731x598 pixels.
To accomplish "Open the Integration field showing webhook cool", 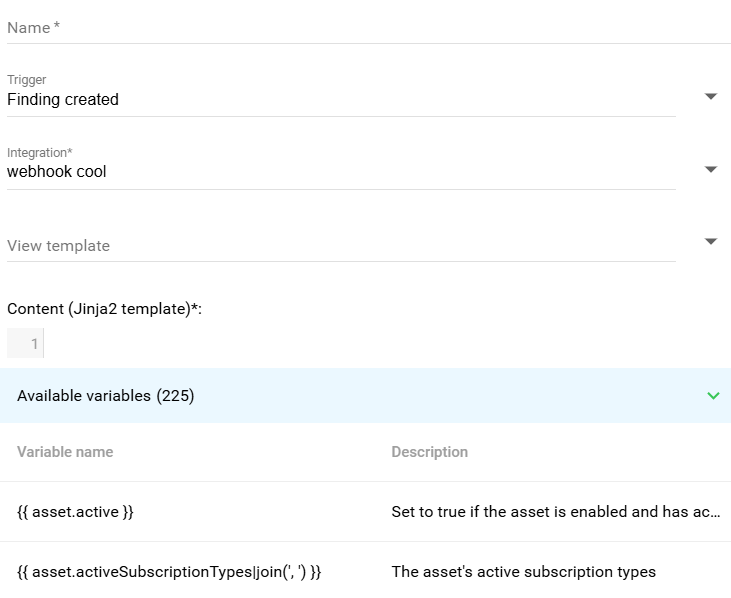I will 340,172.
